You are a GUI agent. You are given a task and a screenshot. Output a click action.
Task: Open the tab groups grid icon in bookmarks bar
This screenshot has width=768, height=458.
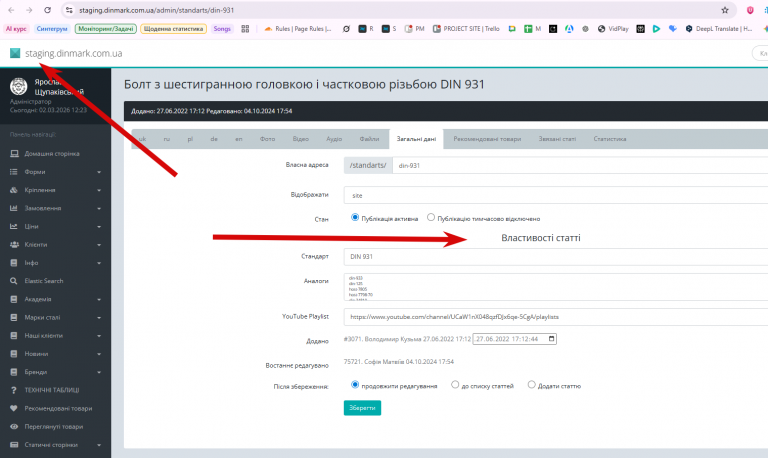pyautogui.click(x=245, y=29)
